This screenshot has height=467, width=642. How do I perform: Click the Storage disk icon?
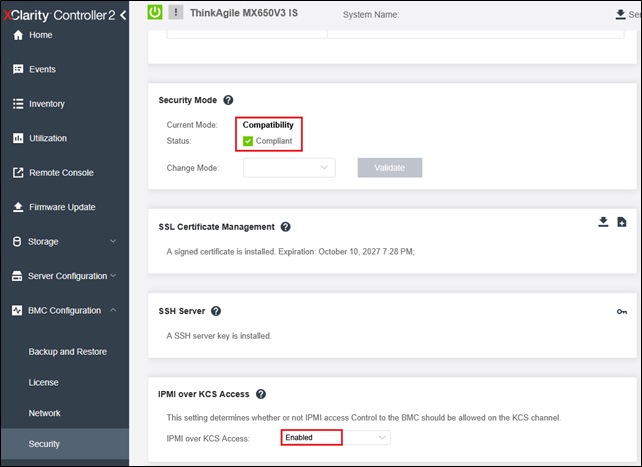(x=17, y=241)
